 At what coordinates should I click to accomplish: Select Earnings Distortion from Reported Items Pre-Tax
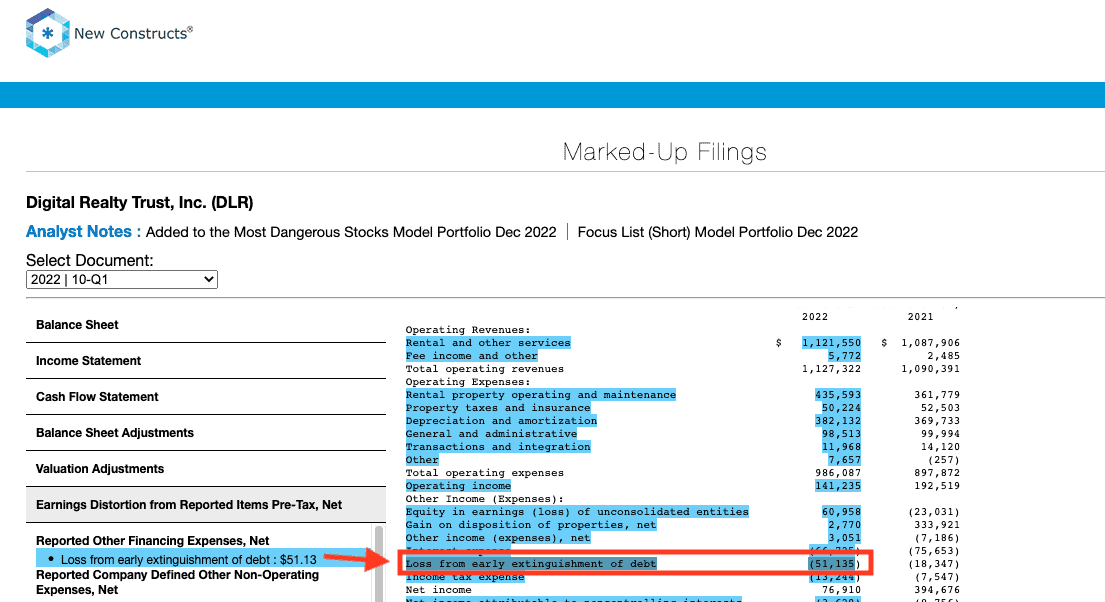tap(206, 505)
